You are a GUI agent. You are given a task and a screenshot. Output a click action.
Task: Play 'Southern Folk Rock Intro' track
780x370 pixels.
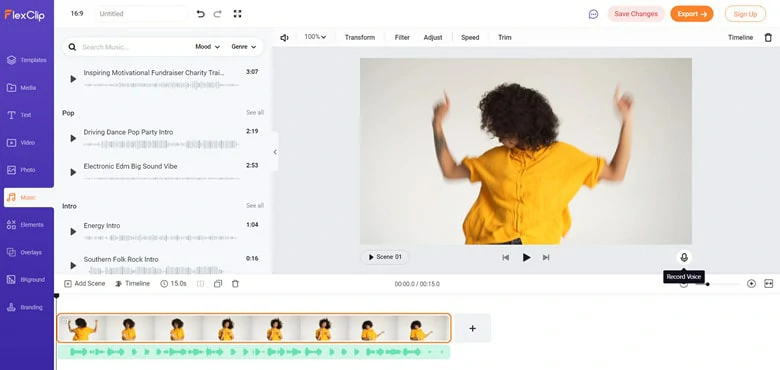click(73, 266)
